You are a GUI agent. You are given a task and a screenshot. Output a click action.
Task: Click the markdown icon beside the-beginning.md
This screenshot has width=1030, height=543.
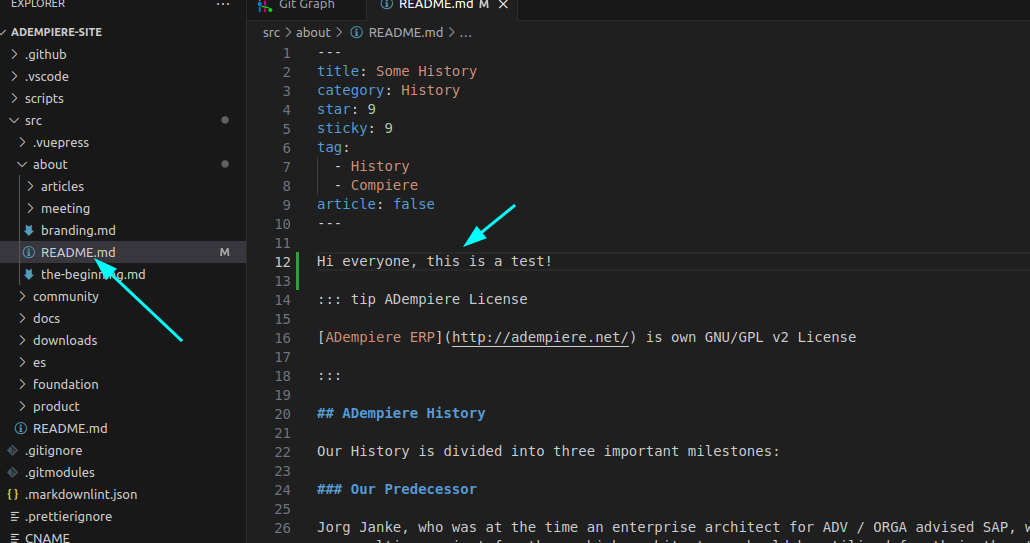tap(29, 274)
